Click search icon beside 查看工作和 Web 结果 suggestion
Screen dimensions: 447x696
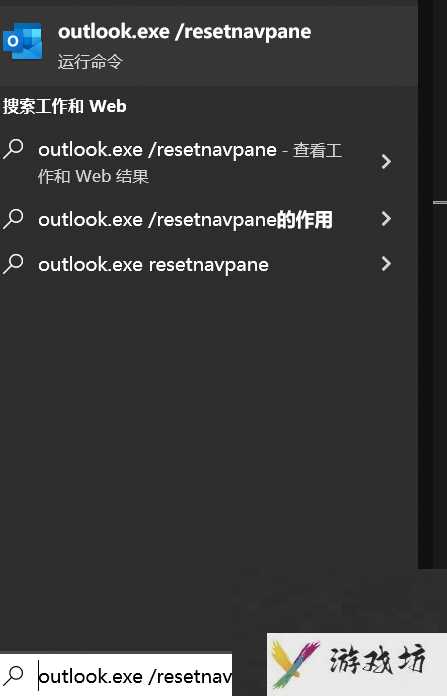tap(13, 149)
